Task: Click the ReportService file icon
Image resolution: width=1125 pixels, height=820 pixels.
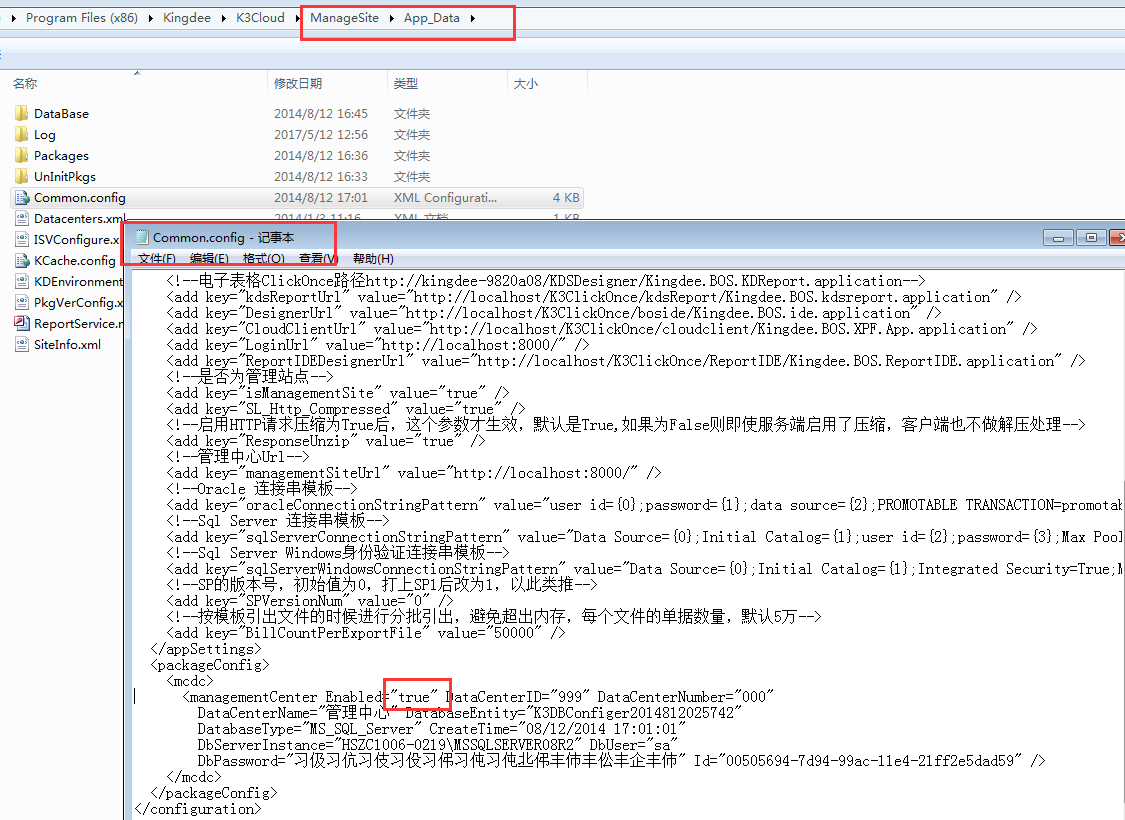Action: click(22, 323)
